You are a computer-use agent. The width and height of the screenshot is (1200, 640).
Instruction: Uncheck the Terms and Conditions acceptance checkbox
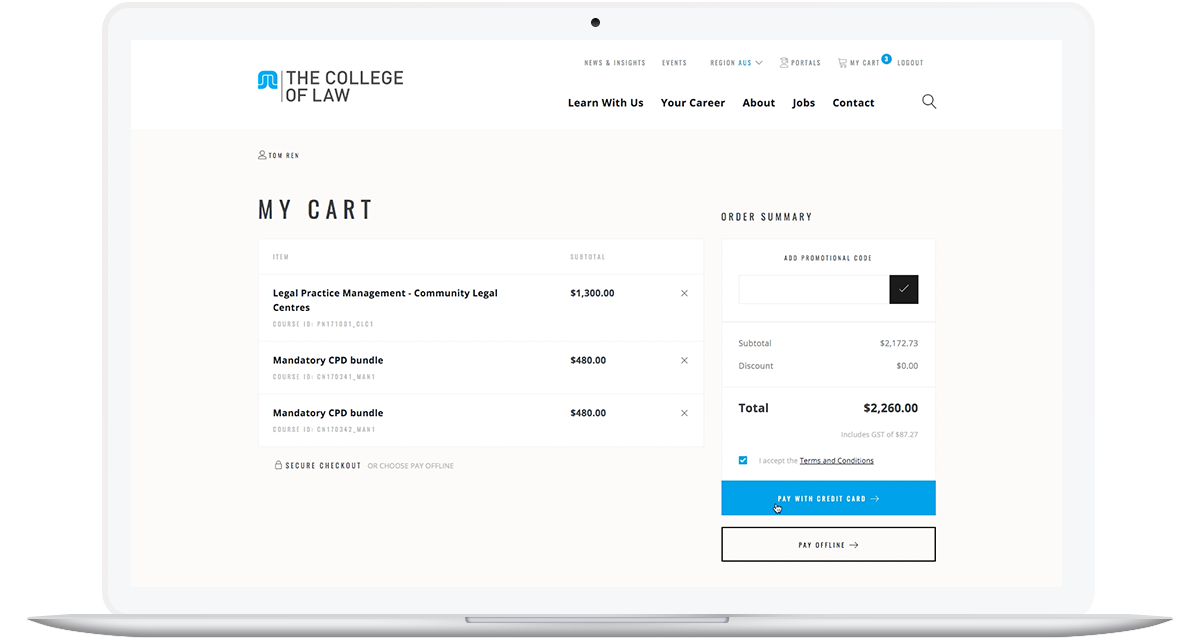coord(742,460)
